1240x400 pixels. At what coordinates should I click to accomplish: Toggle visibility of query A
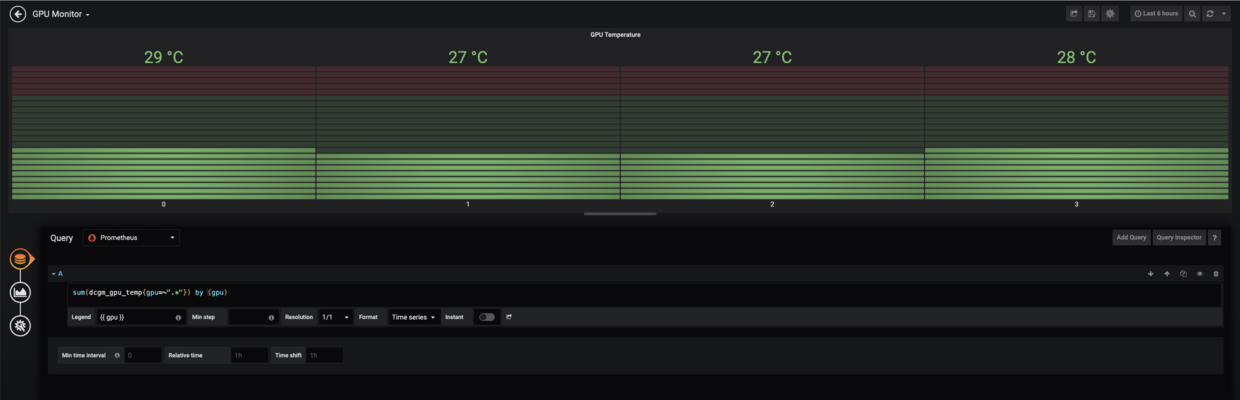tap(1199, 273)
